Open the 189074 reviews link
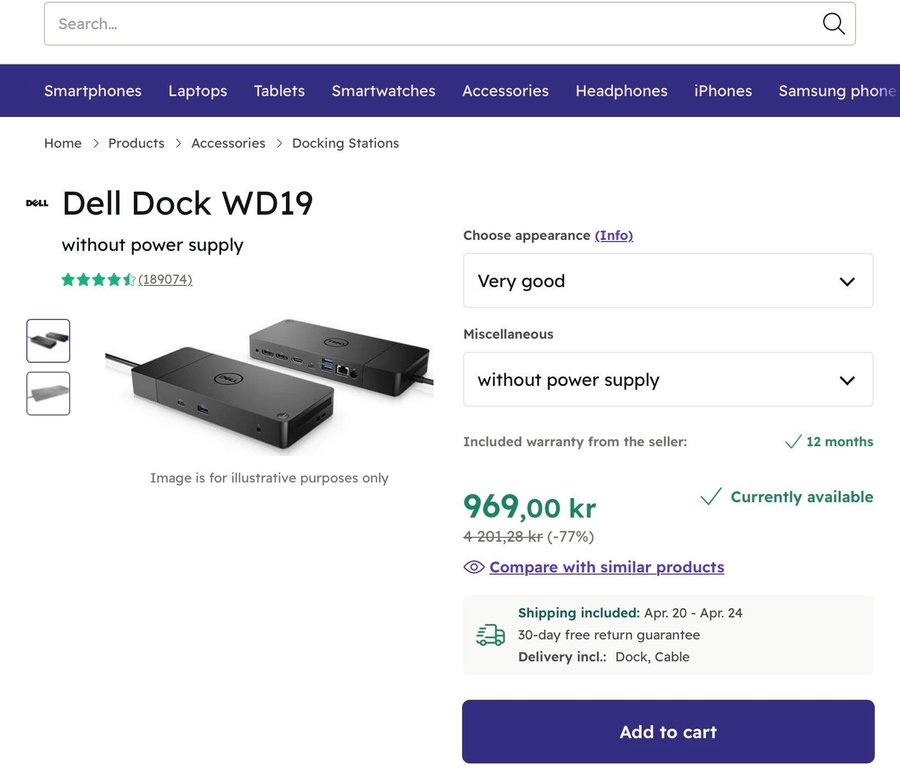The image size is (900, 769). coord(165,280)
